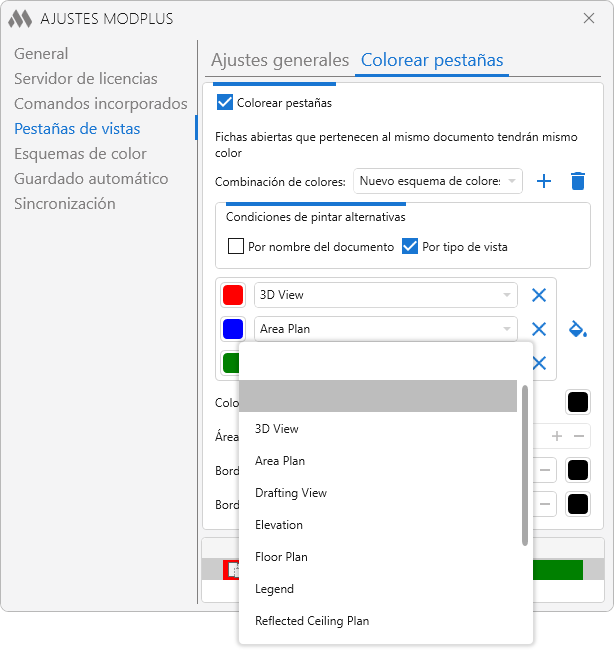Select the highlighted blank list entry
614x650 pixels.
coord(378,396)
